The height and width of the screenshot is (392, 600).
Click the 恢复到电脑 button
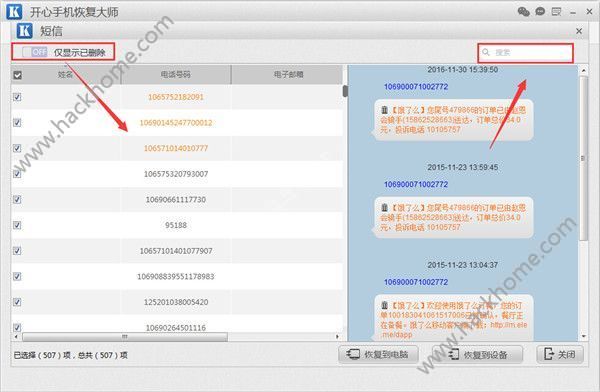(378, 354)
